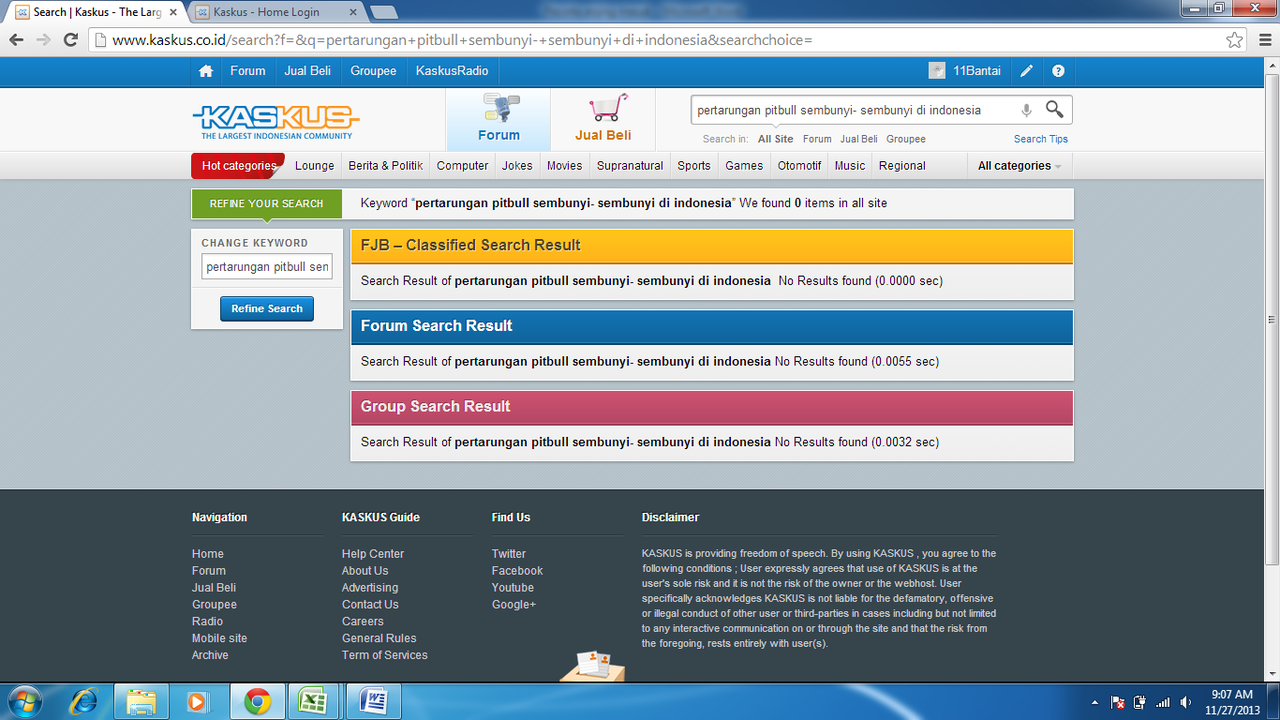Click the Kaskus logo

coord(276,122)
